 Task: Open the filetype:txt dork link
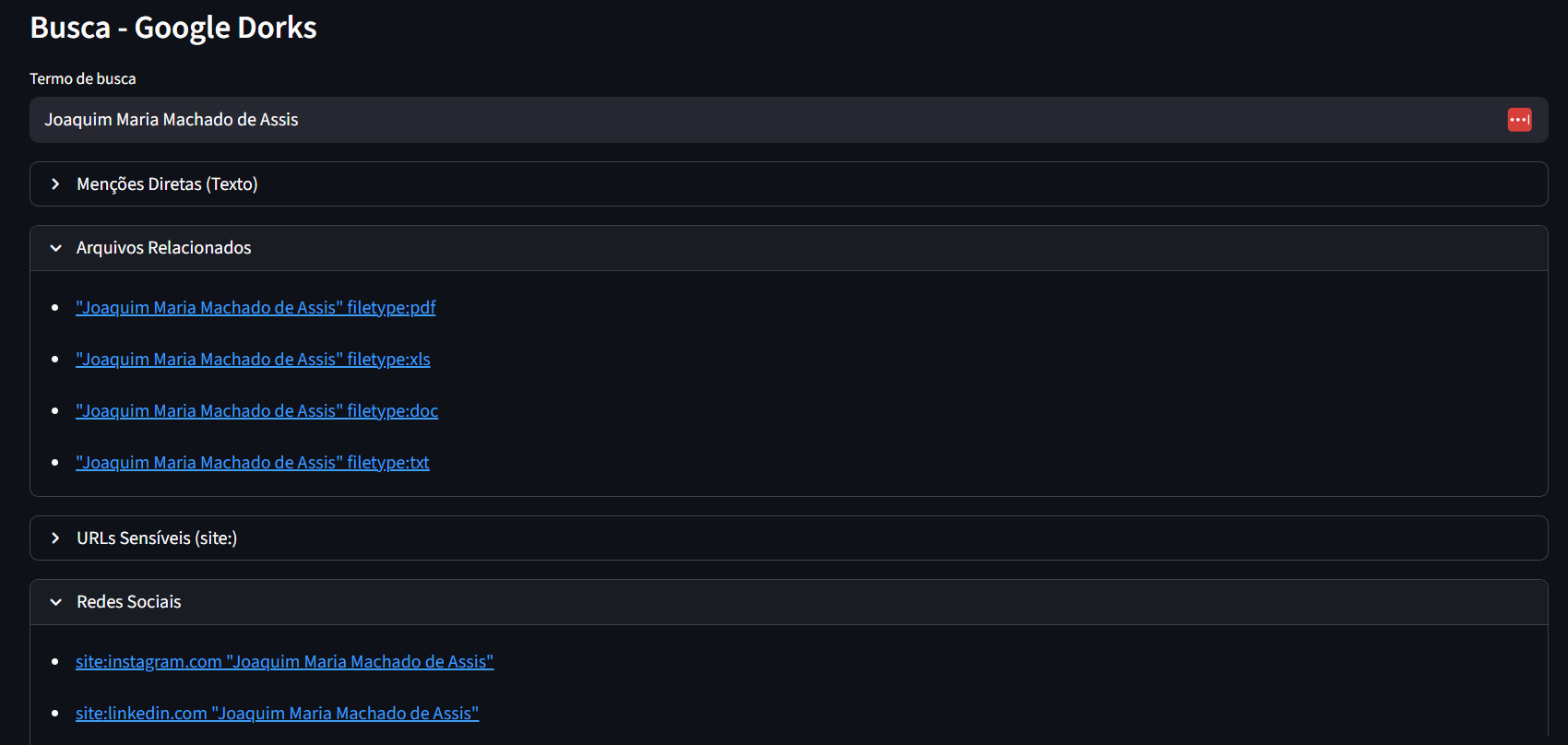(x=252, y=463)
